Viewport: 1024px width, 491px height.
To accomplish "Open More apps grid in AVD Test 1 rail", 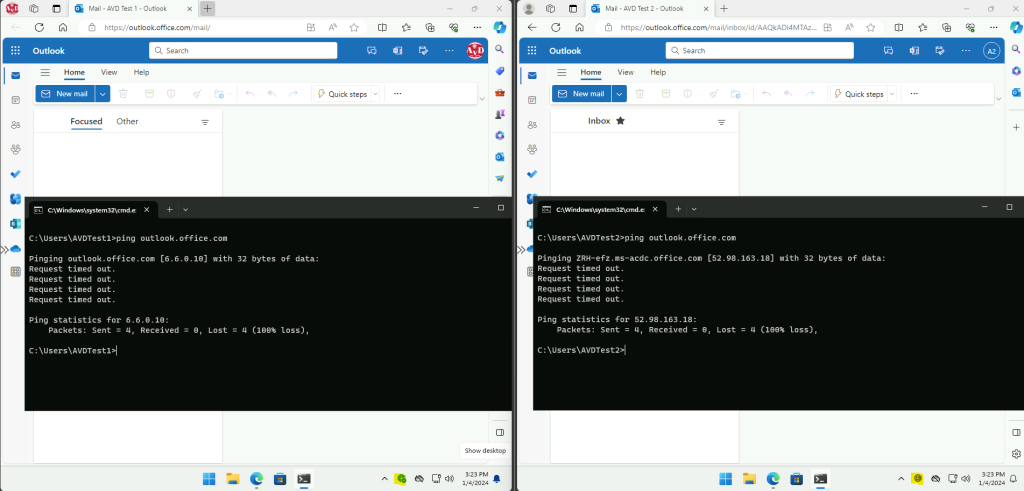I will click(16, 272).
